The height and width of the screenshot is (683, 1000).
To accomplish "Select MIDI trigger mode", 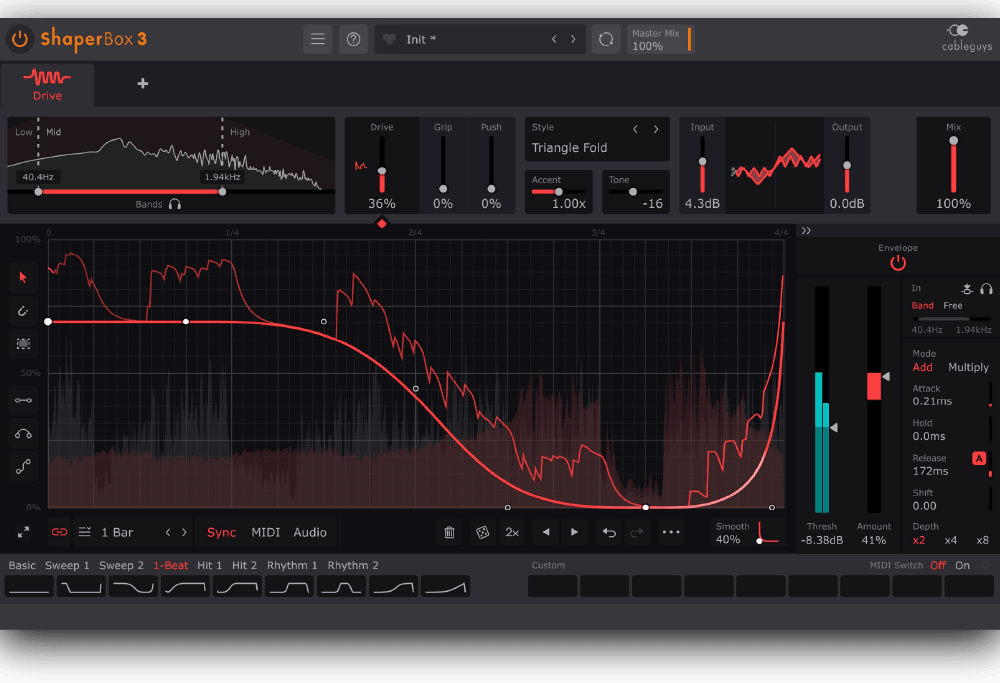I will click(265, 532).
